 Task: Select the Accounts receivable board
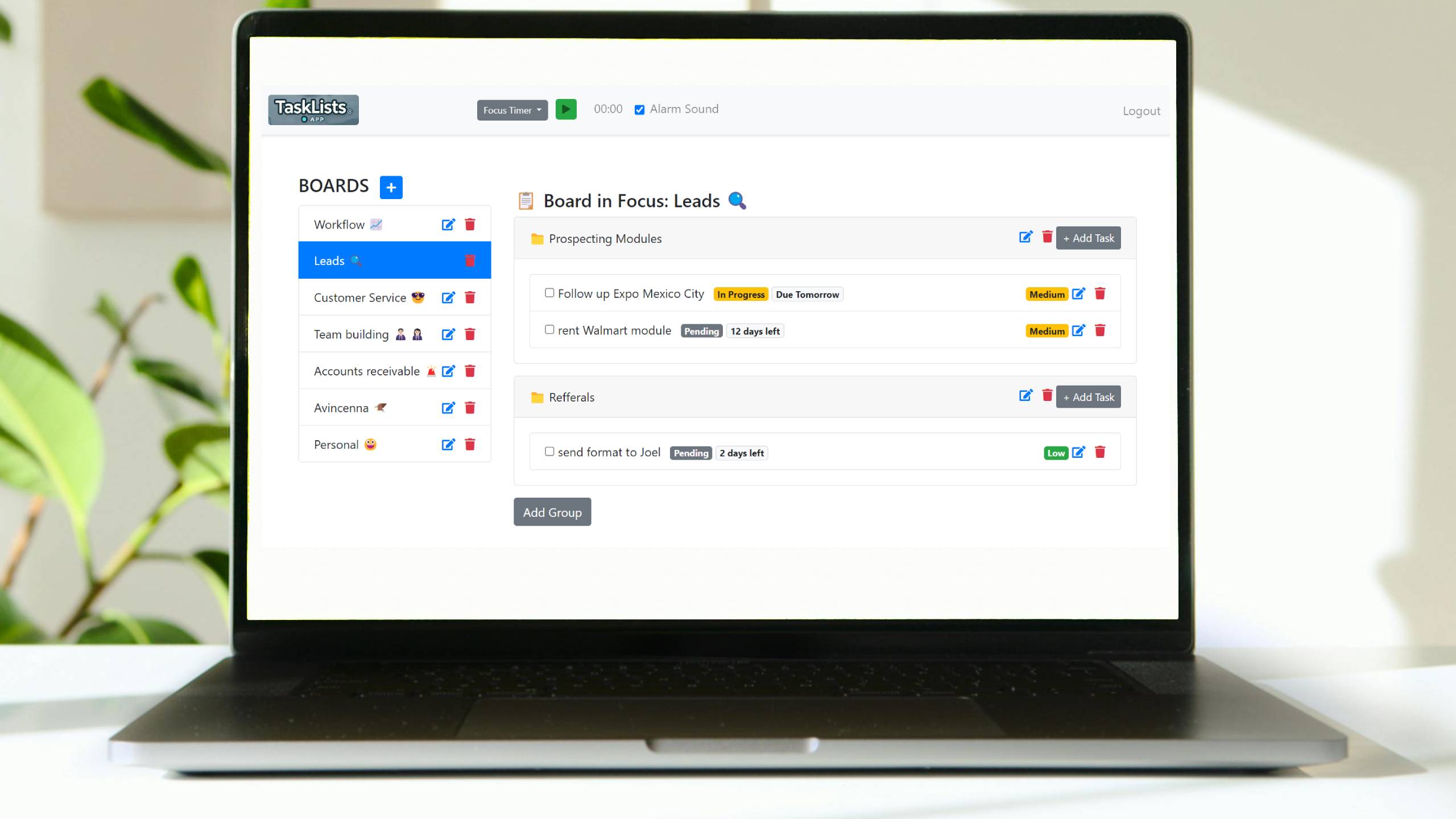(x=366, y=370)
